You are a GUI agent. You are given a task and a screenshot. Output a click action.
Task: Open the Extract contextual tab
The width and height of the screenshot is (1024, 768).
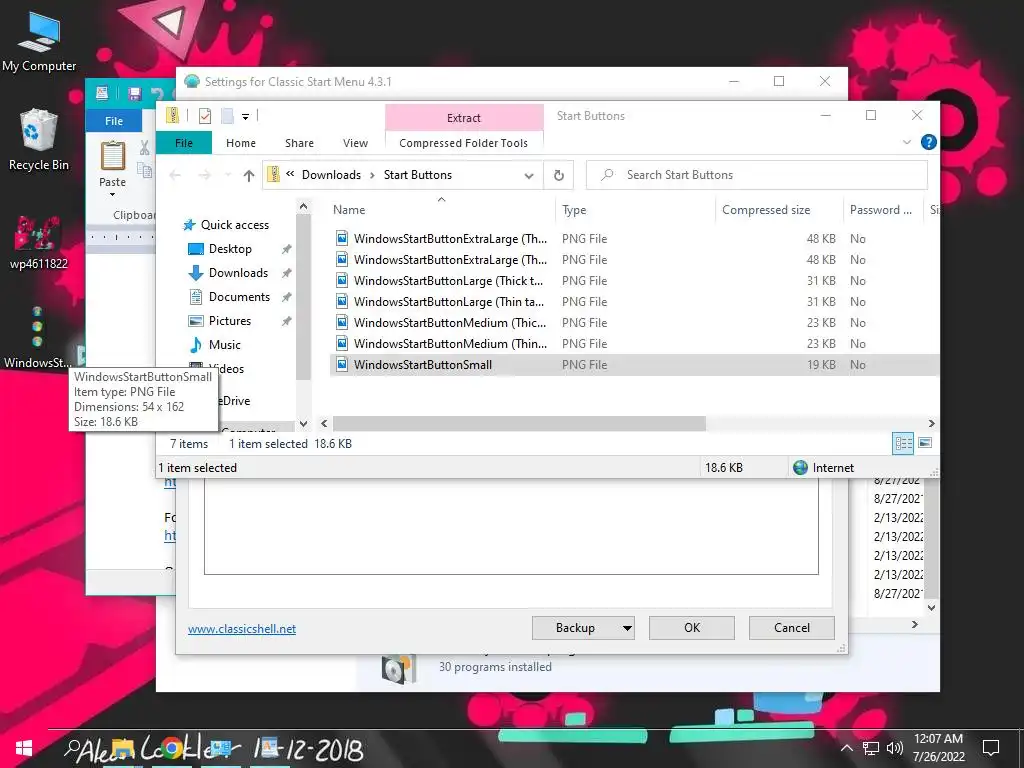[464, 118]
